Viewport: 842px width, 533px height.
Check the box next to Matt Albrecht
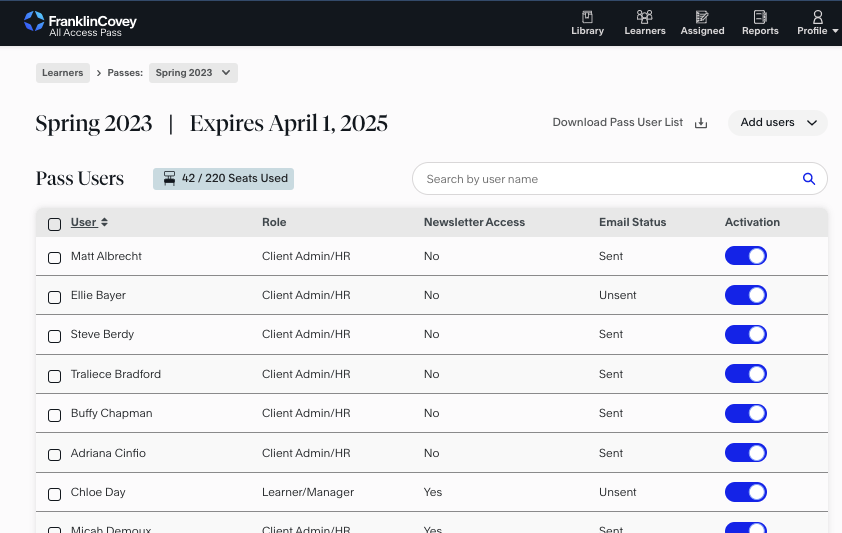point(54,257)
